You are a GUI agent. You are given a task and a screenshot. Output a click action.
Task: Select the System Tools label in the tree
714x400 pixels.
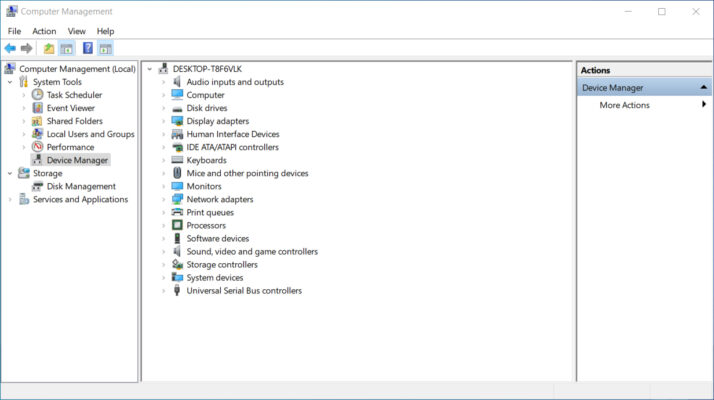pyautogui.click(x=57, y=82)
